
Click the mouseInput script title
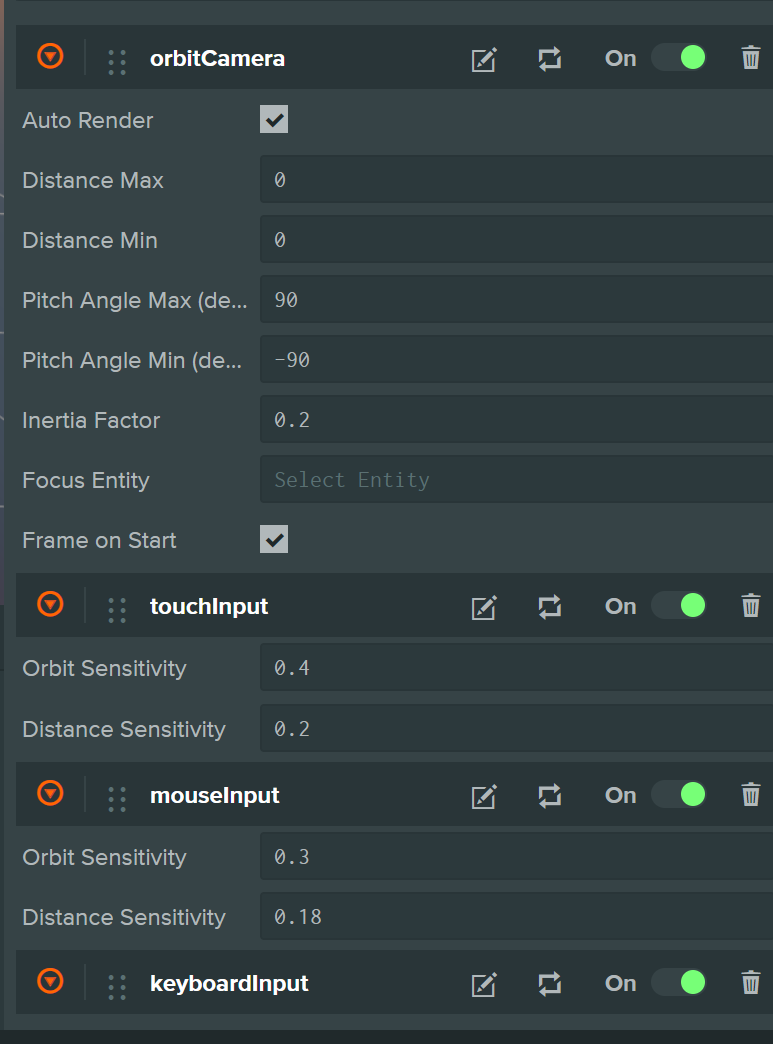[215, 796]
